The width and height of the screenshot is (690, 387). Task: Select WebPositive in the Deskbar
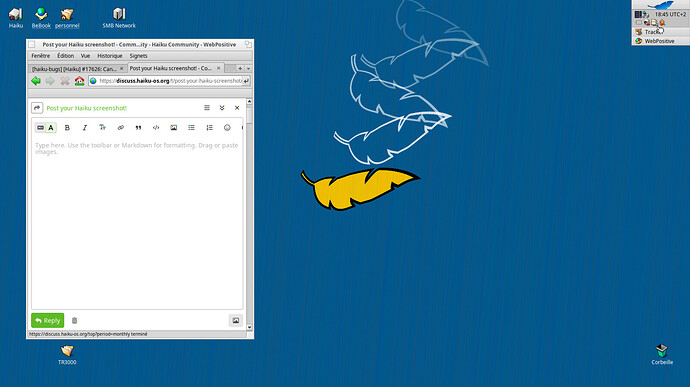[x=661, y=41]
